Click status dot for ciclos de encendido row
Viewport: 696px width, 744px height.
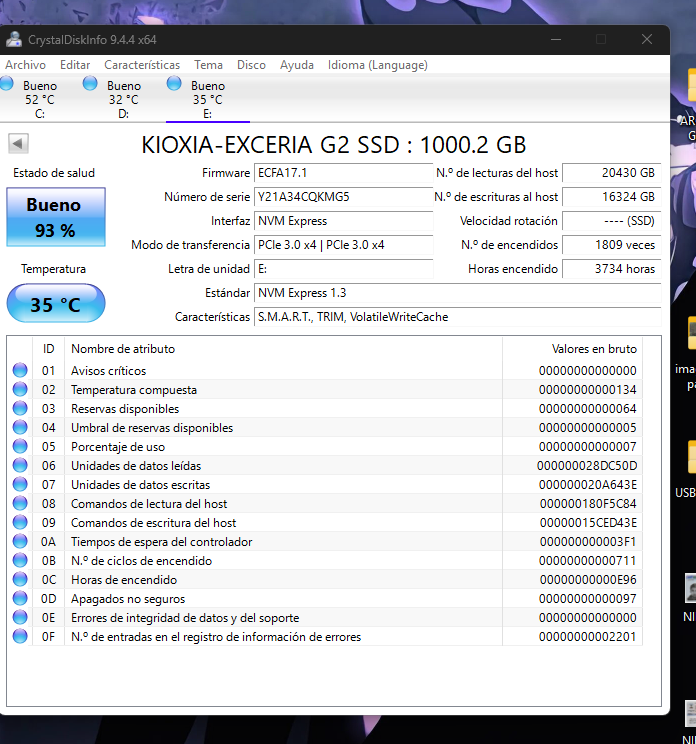point(20,560)
